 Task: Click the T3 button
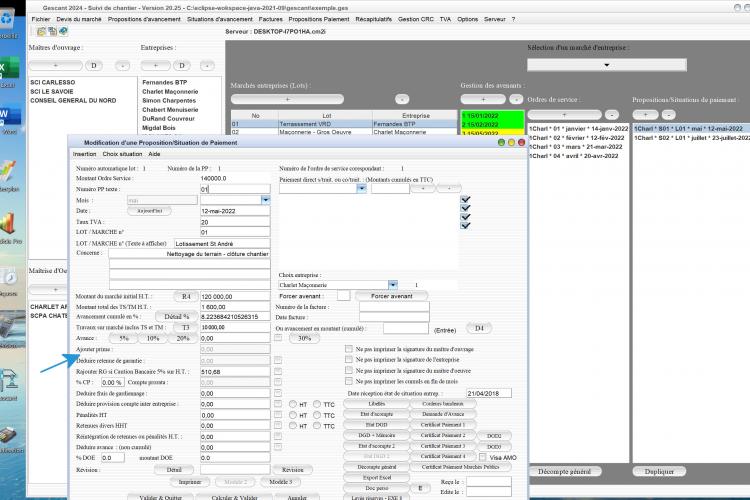[186, 328]
